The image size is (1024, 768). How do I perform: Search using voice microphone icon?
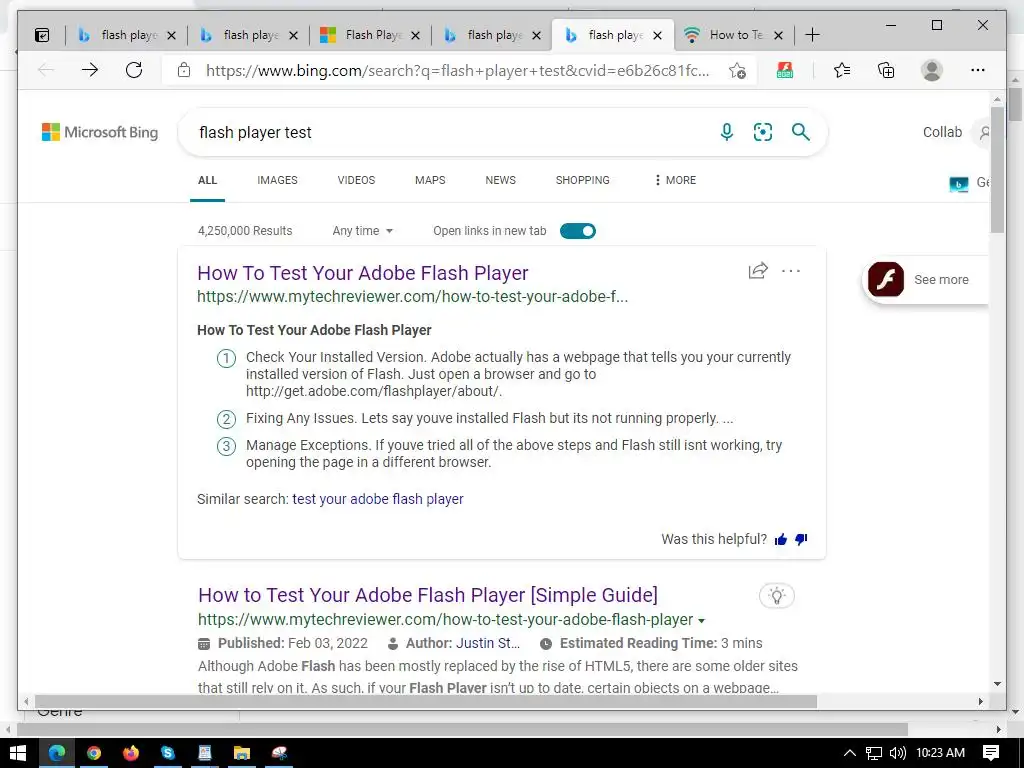(726, 132)
